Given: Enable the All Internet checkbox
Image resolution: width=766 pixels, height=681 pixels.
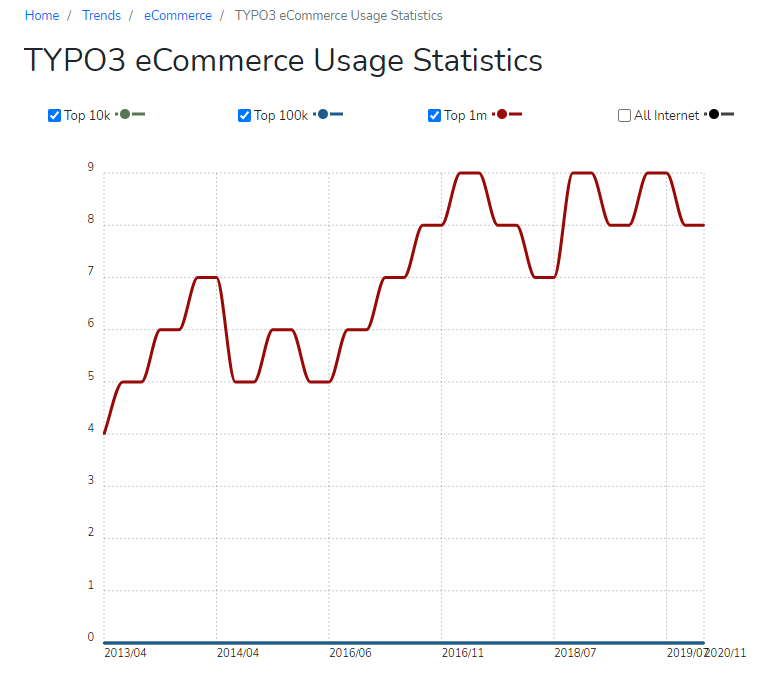Looking at the screenshot, I should 624,115.
